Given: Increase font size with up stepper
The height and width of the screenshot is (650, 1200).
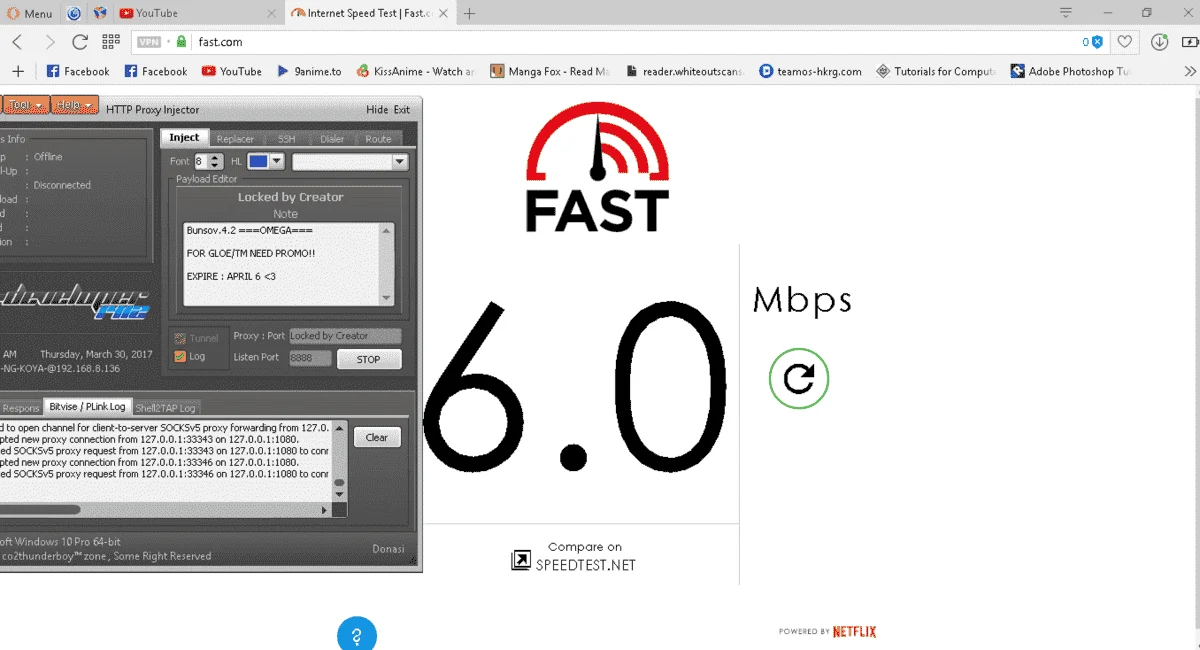Looking at the screenshot, I should (x=216, y=157).
